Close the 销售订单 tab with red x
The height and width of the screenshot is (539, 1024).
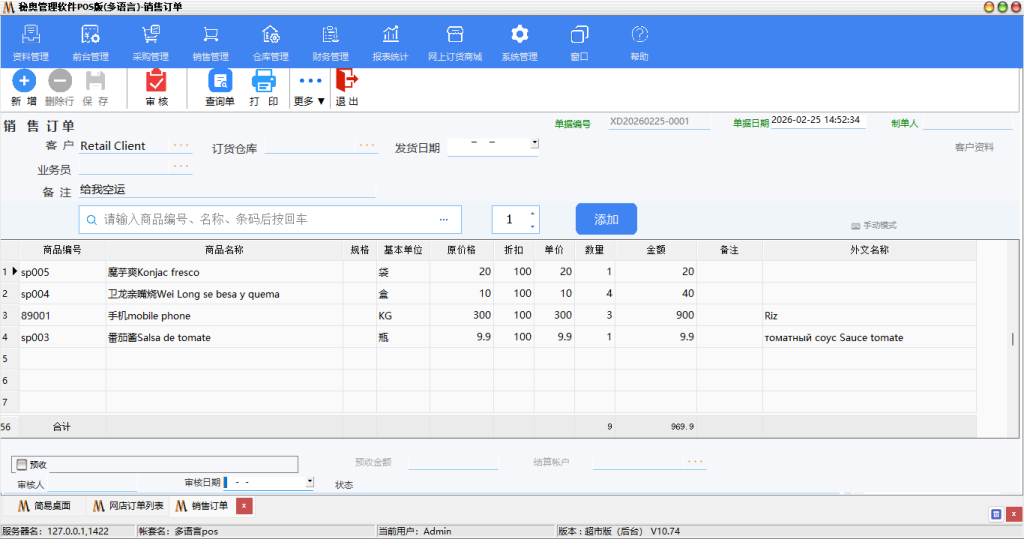point(244,506)
